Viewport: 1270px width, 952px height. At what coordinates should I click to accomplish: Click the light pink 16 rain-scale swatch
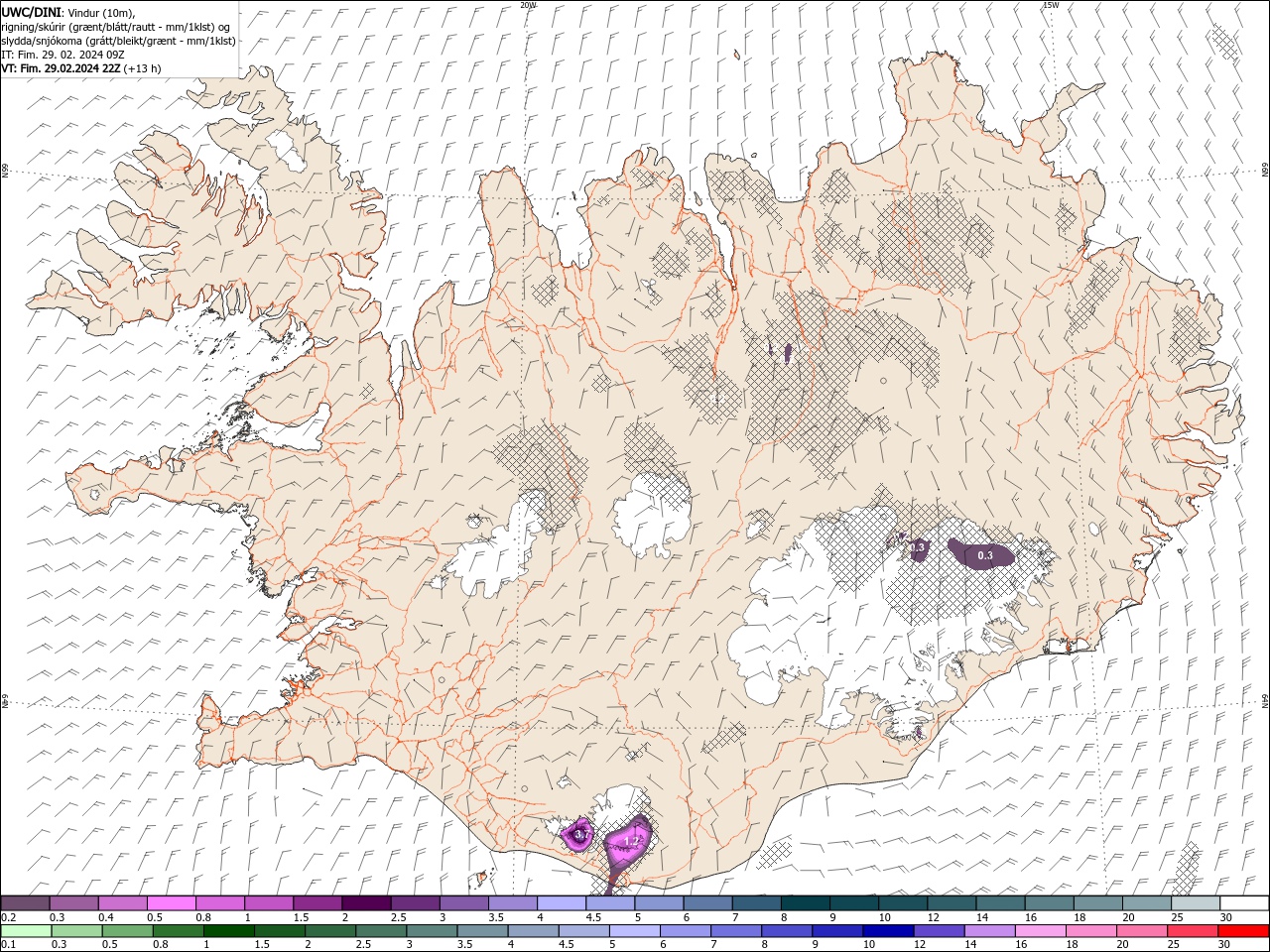click(x=1040, y=931)
